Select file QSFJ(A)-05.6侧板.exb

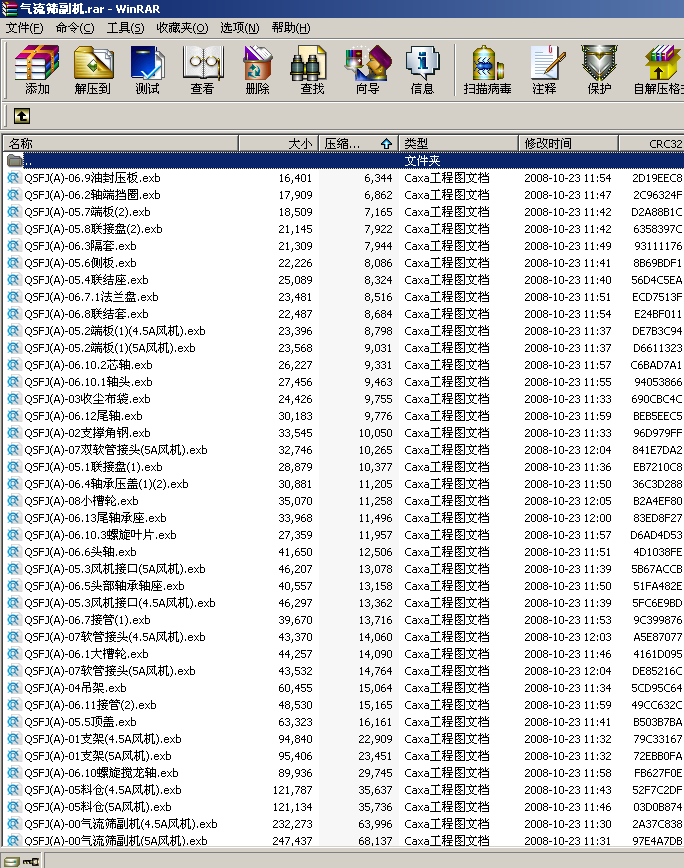[x=80, y=263]
